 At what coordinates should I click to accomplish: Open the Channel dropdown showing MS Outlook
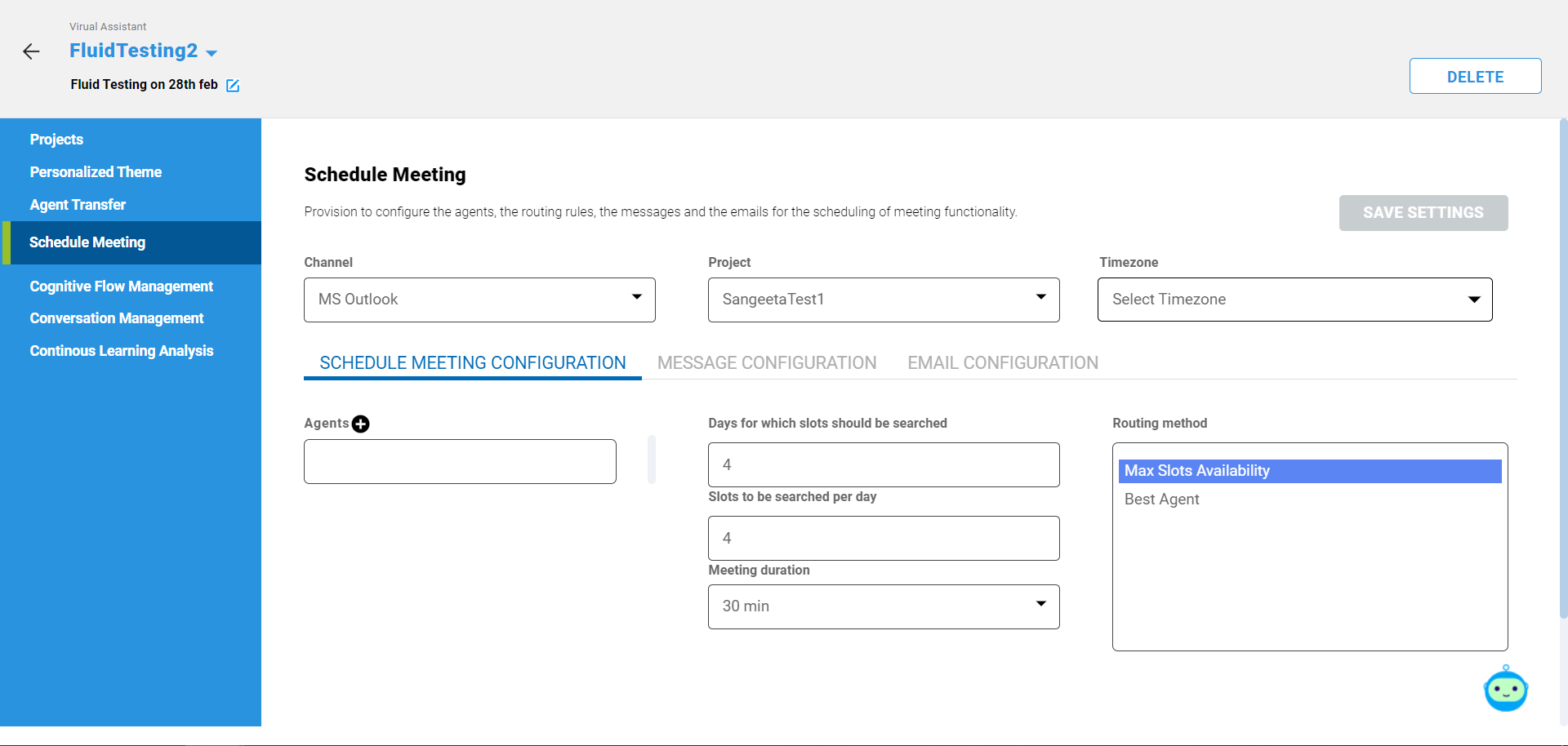pyautogui.click(x=479, y=300)
